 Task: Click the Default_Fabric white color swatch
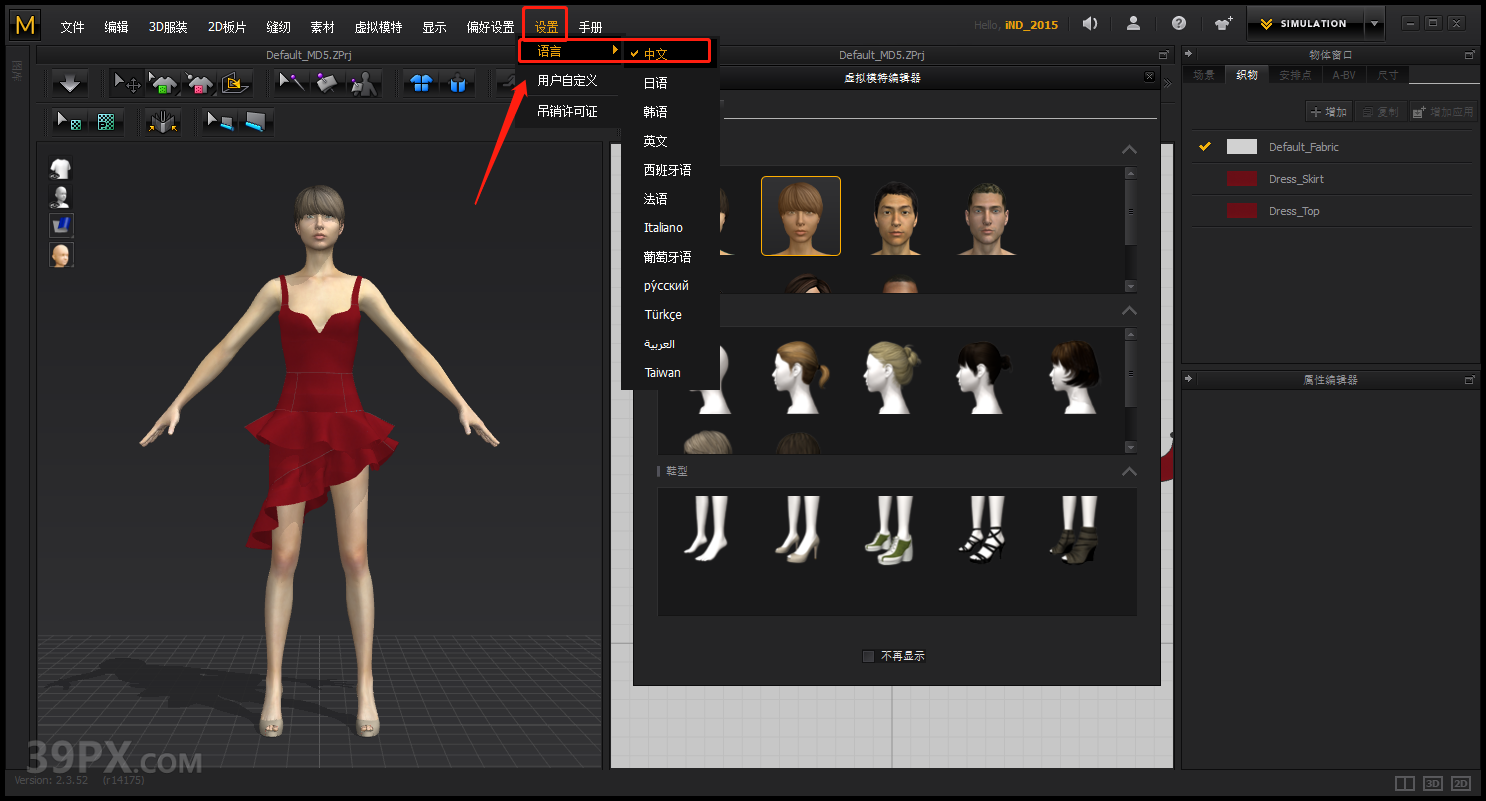(1242, 146)
